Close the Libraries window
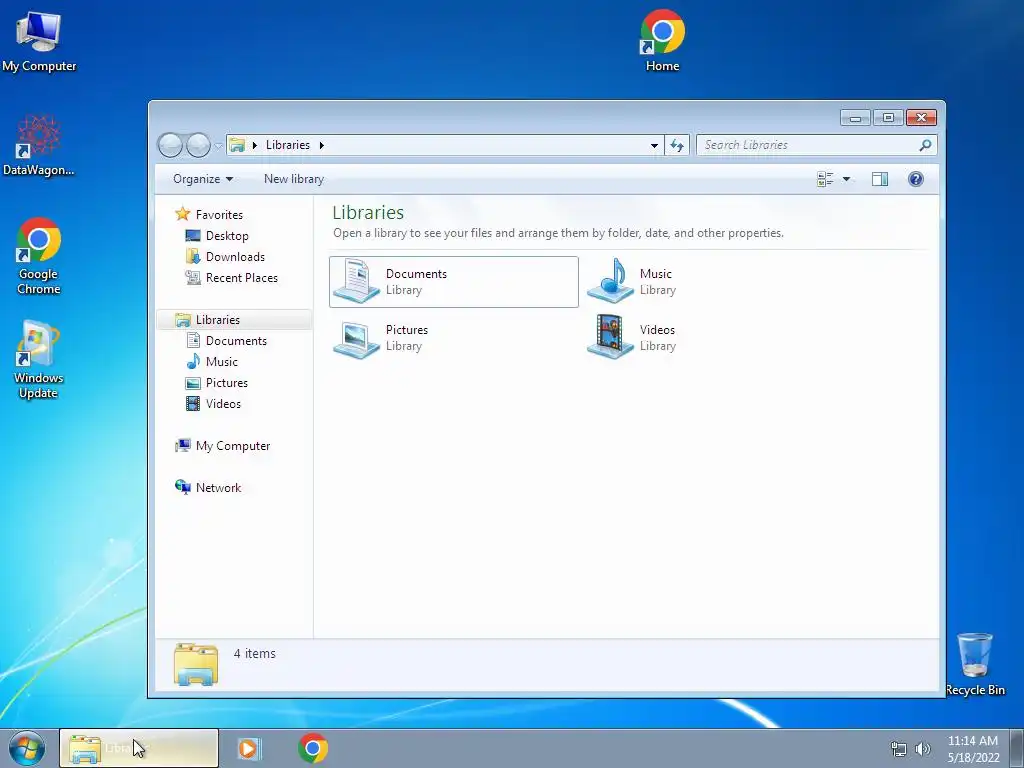This screenshot has height=768, width=1024. pos(921,118)
